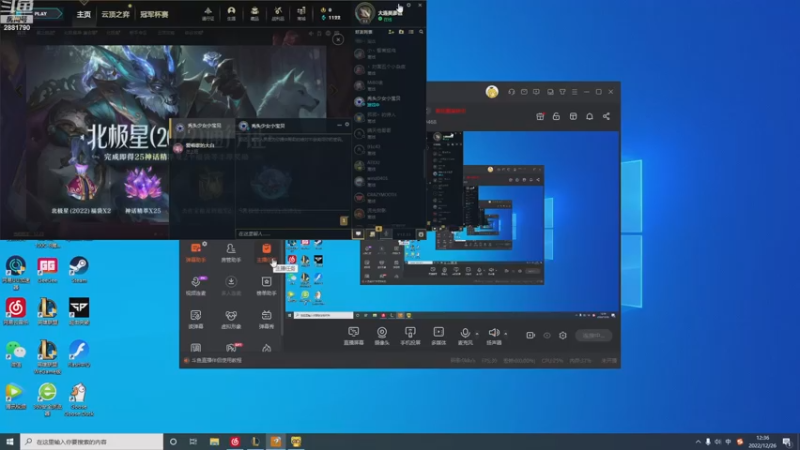Mute the speaker (扬声器) in streaming app
Image resolution: width=800 pixels, height=450 pixels.
pyautogui.click(x=493, y=336)
